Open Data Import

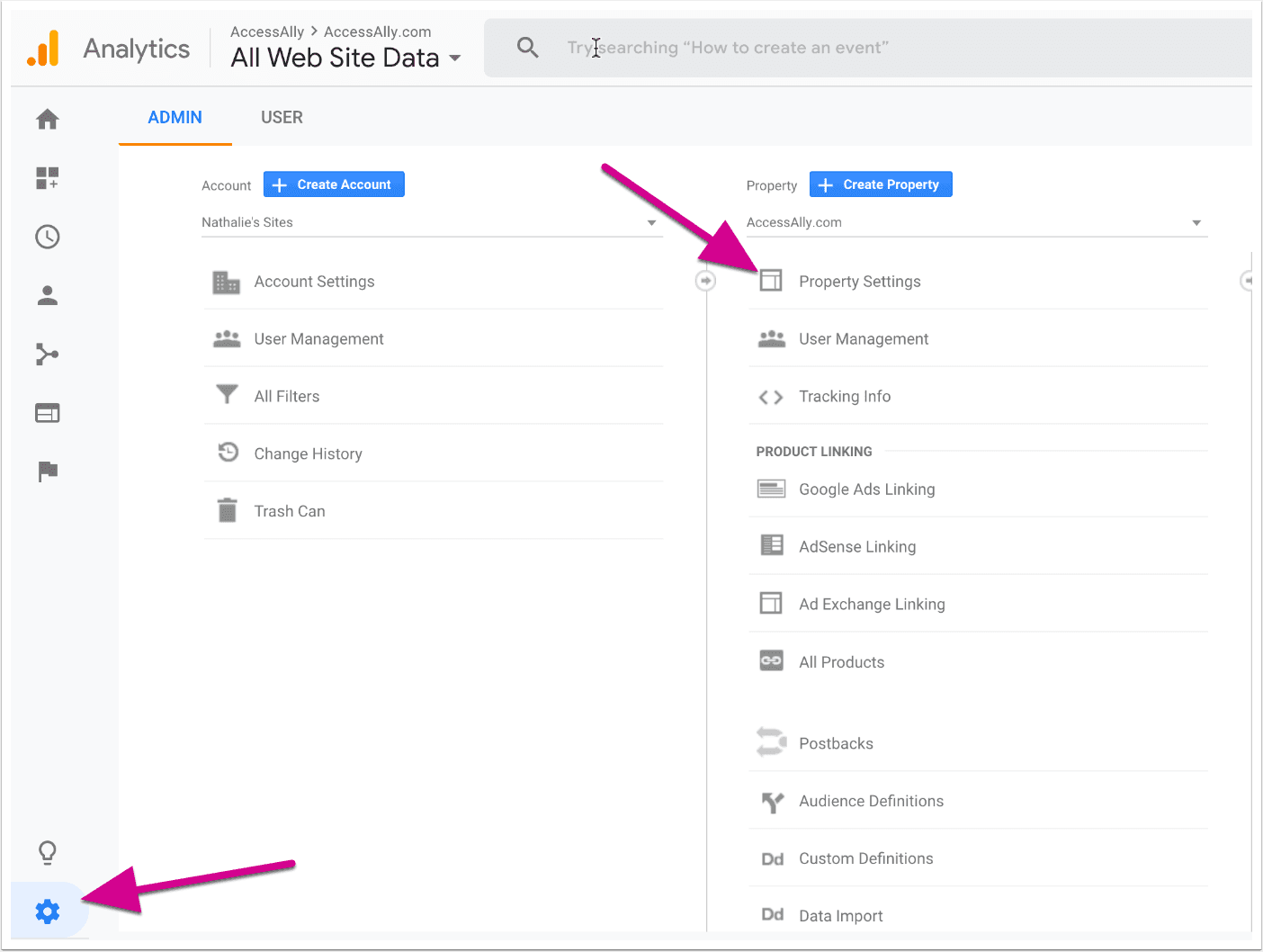(x=841, y=916)
